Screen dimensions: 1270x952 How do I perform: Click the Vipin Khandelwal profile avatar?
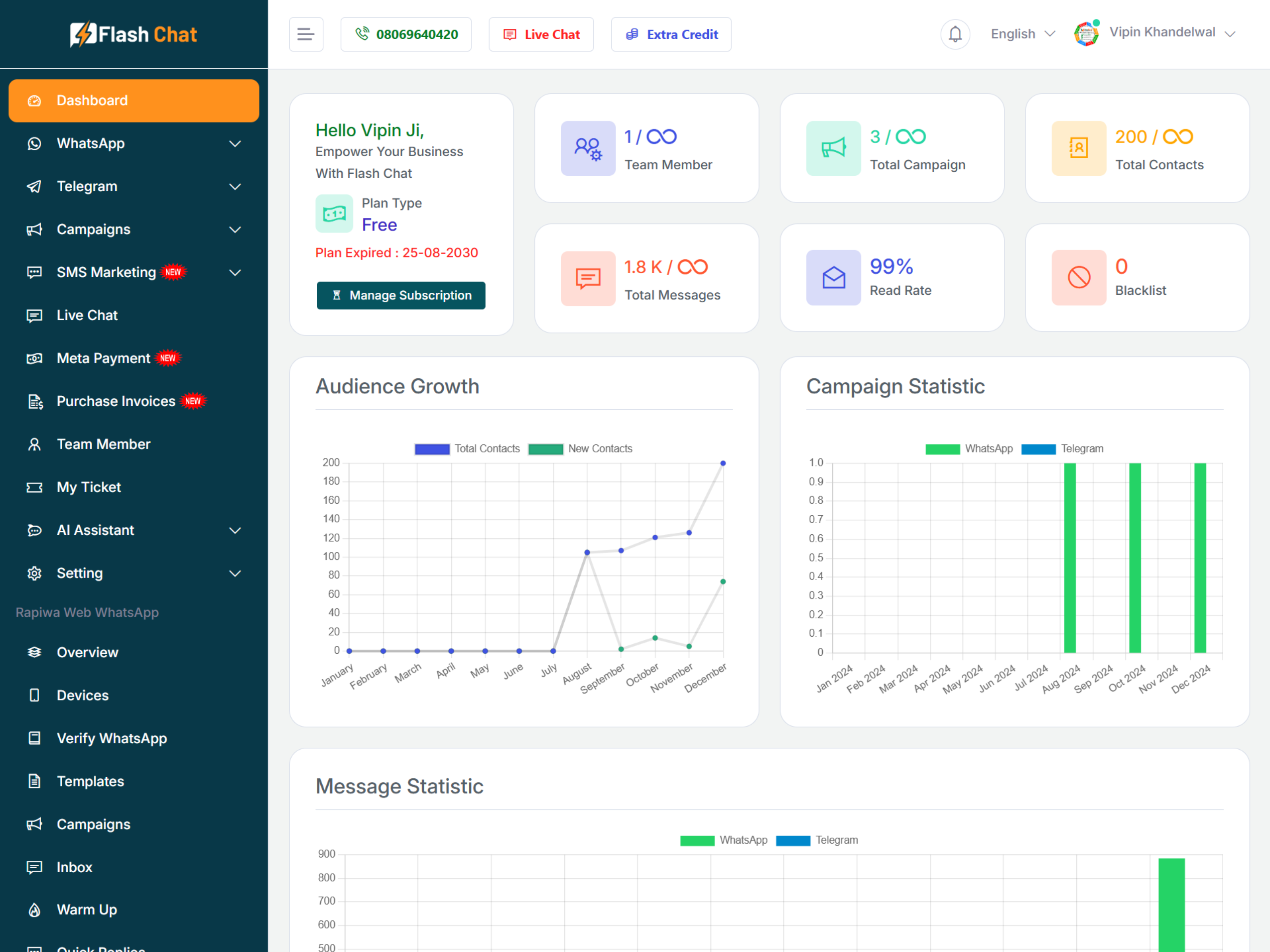(1086, 33)
